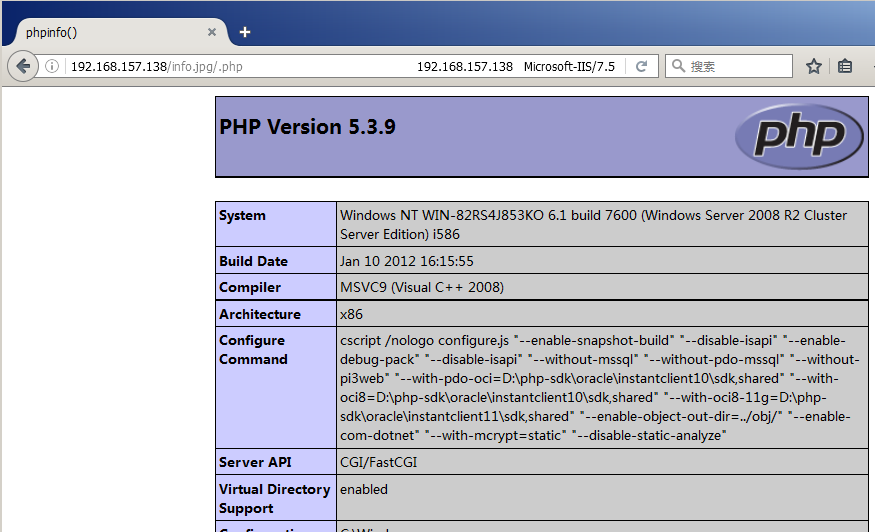Close the phpinfo() tab
Image resolution: width=875 pixels, height=532 pixels.
point(212,32)
